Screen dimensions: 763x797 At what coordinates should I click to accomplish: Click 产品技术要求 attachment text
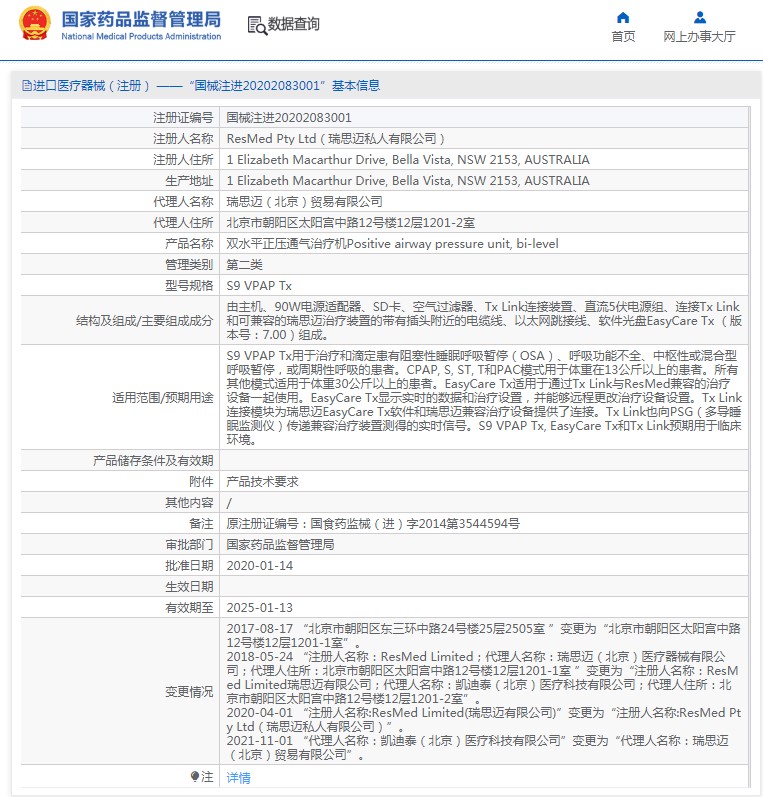(262, 481)
